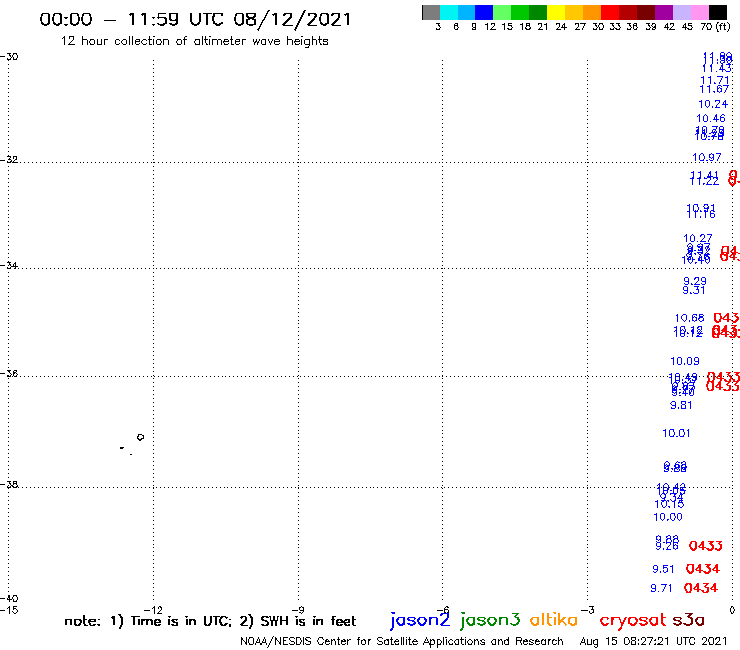Click the orange swatch above 30
Image resolution: width=740 pixels, height=650 pixels.
click(x=592, y=12)
